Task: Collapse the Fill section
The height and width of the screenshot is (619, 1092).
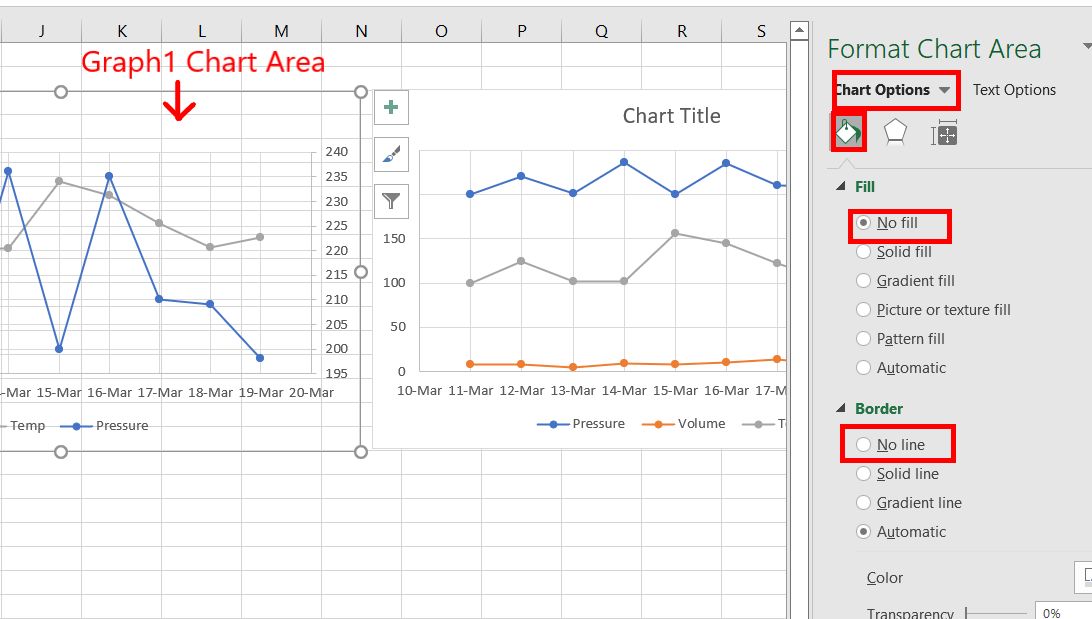Action: [839, 186]
